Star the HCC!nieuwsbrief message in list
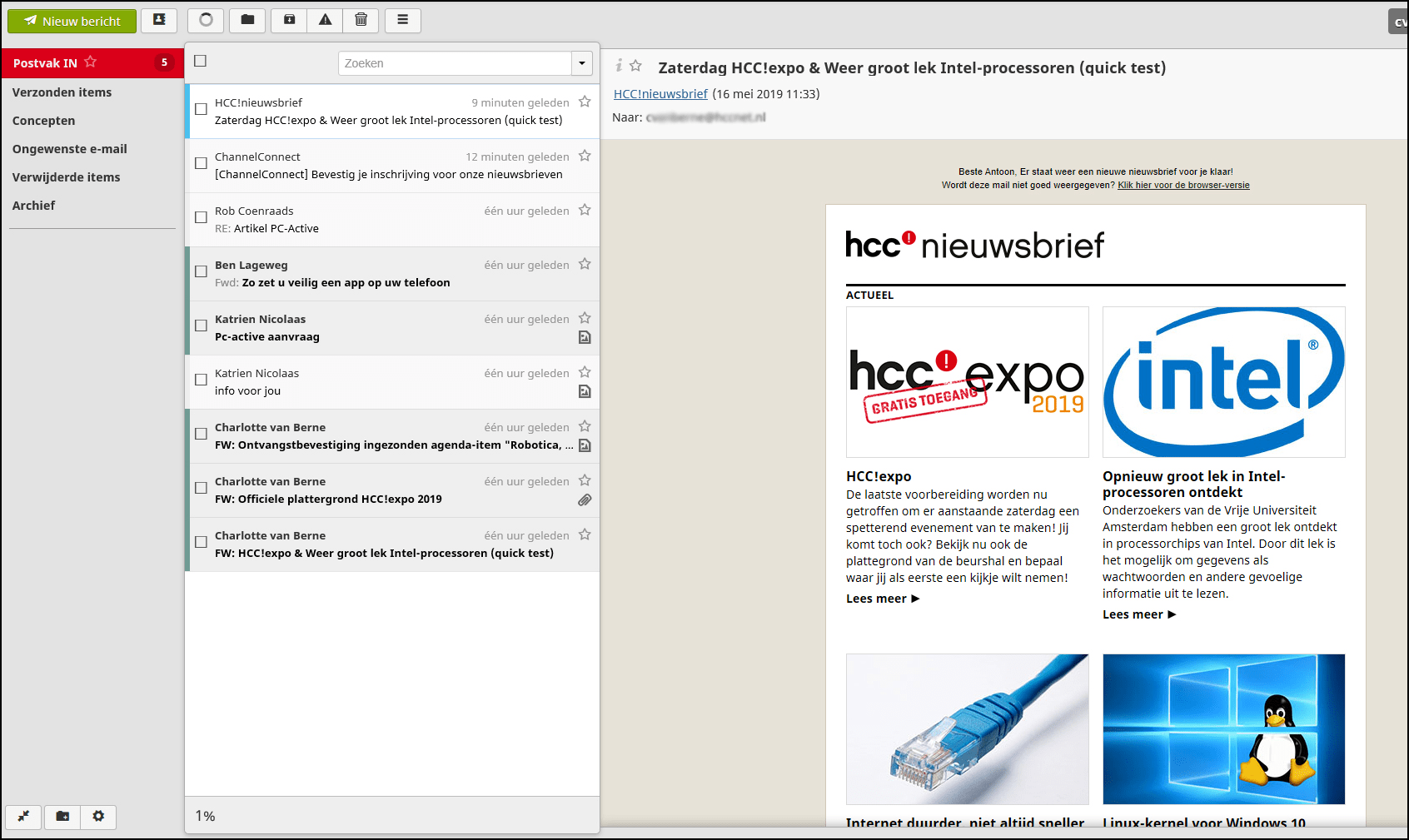The image size is (1409, 840). [585, 102]
